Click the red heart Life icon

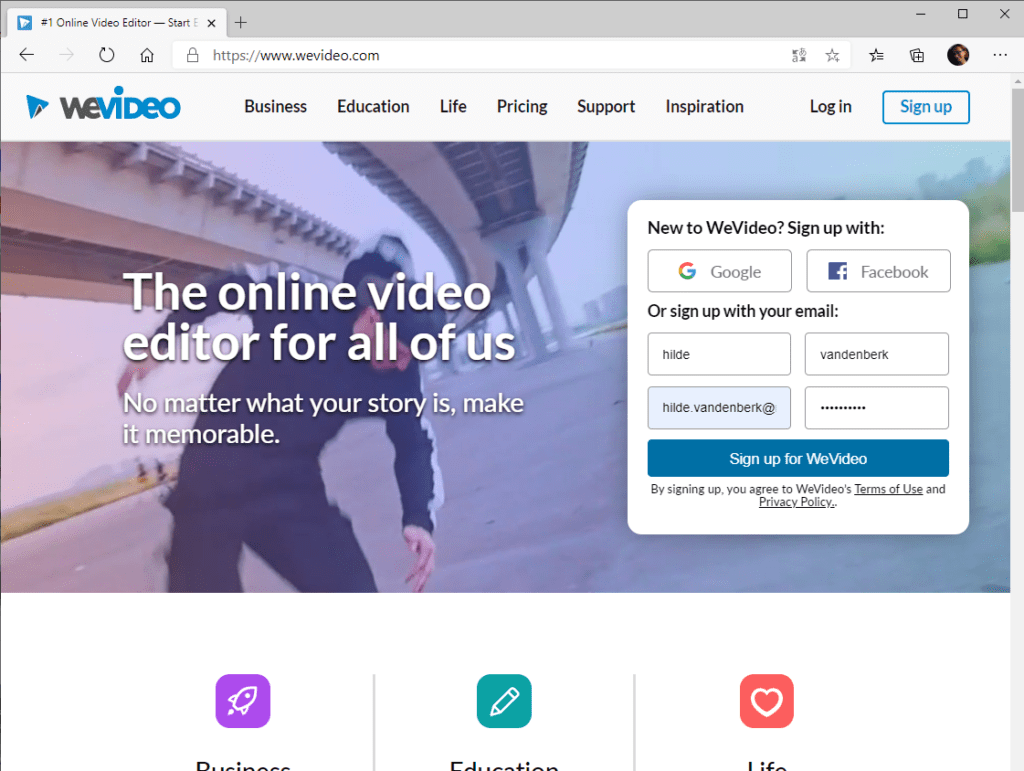tap(767, 700)
